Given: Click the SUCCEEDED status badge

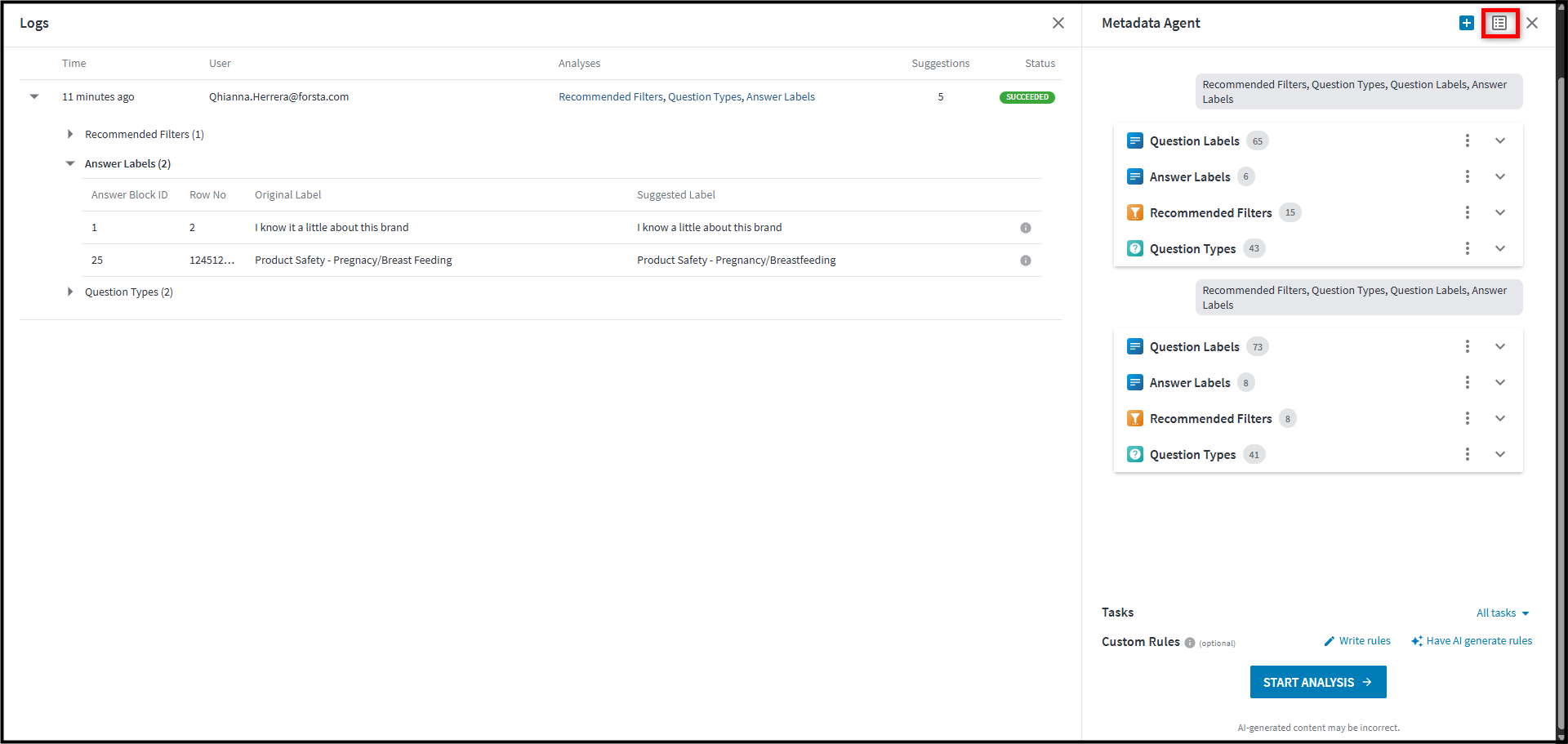Looking at the screenshot, I should coord(1027,97).
